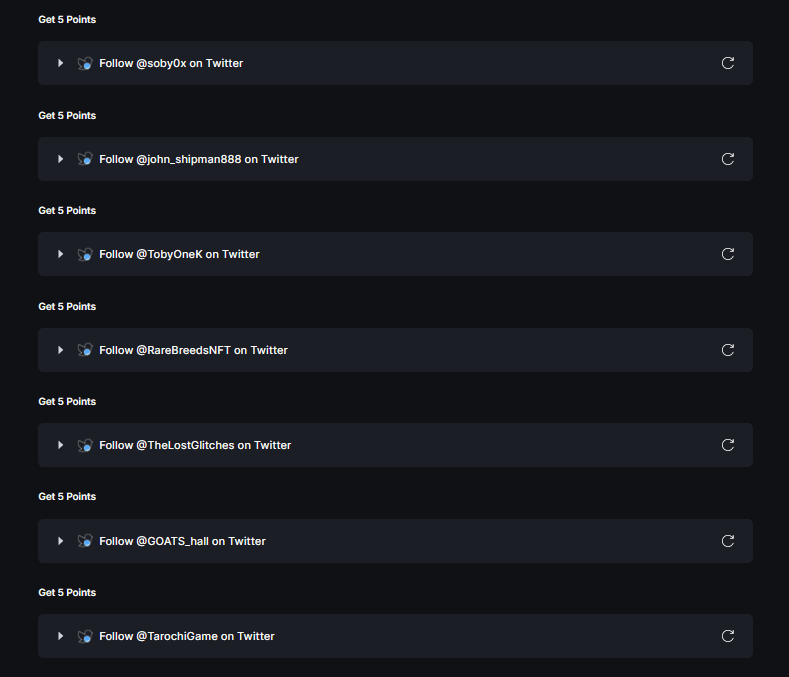Expand the @TarochiGame follow task
The height and width of the screenshot is (677, 789).
pos(61,636)
